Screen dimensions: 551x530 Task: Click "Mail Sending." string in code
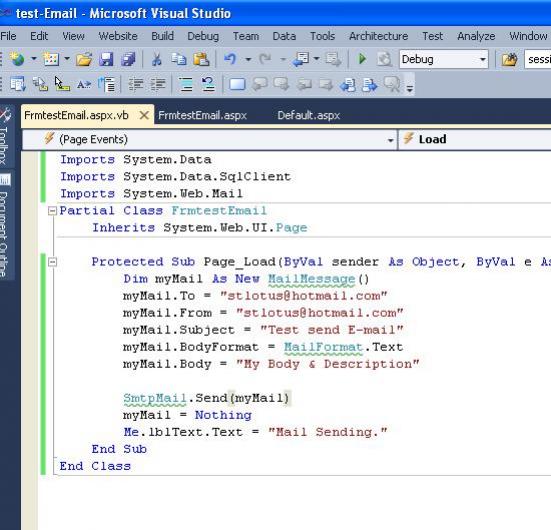(x=328, y=432)
